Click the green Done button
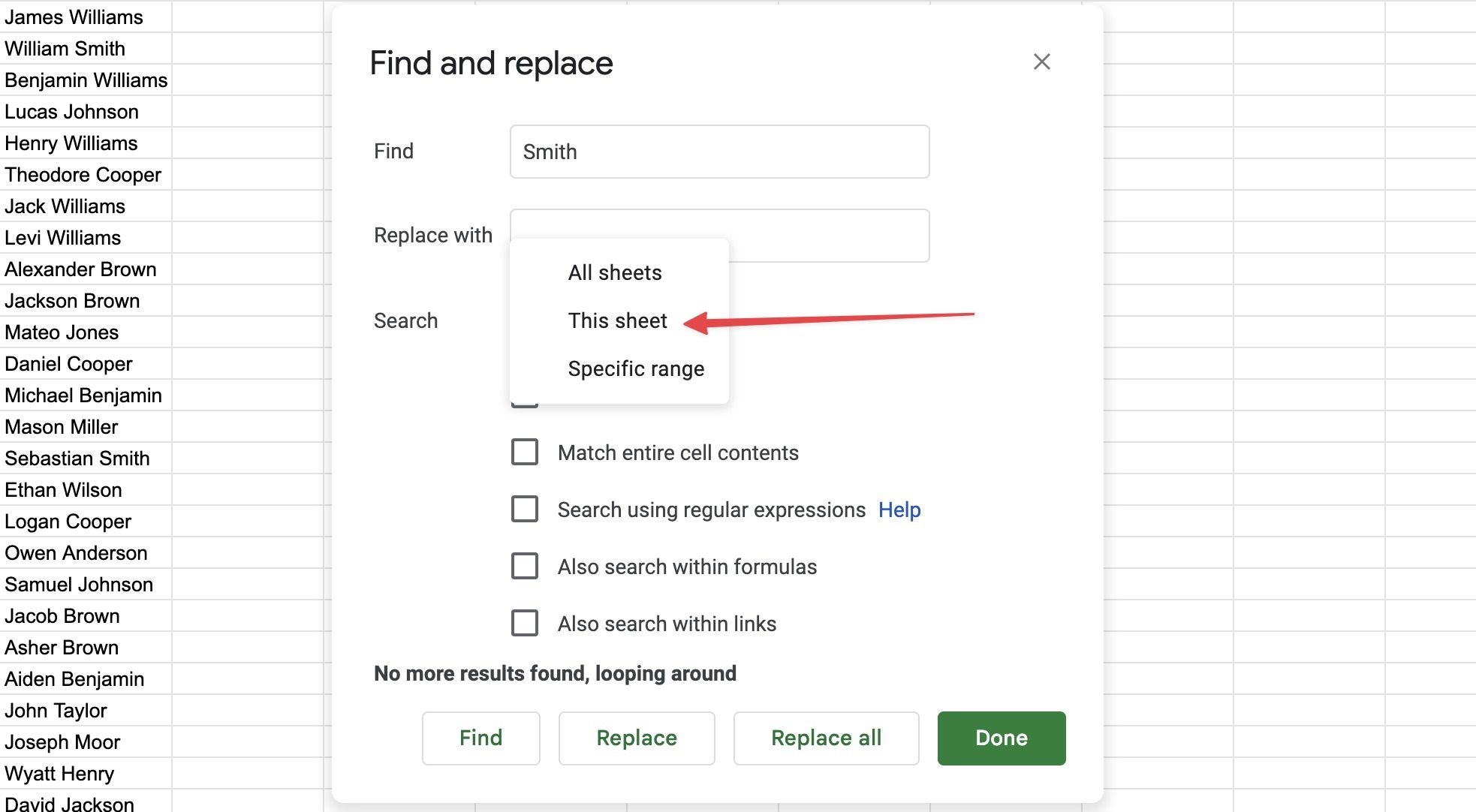1476x812 pixels. [1001, 738]
